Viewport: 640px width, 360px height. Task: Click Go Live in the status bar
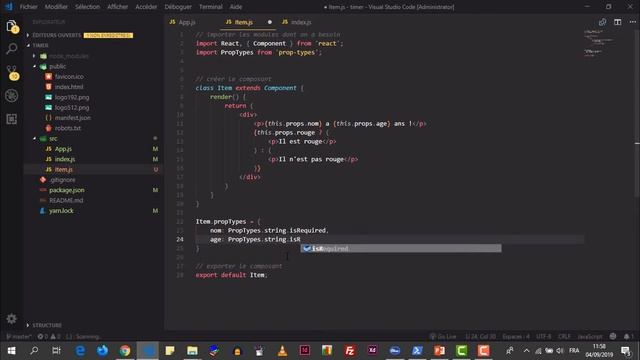coord(443,337)
